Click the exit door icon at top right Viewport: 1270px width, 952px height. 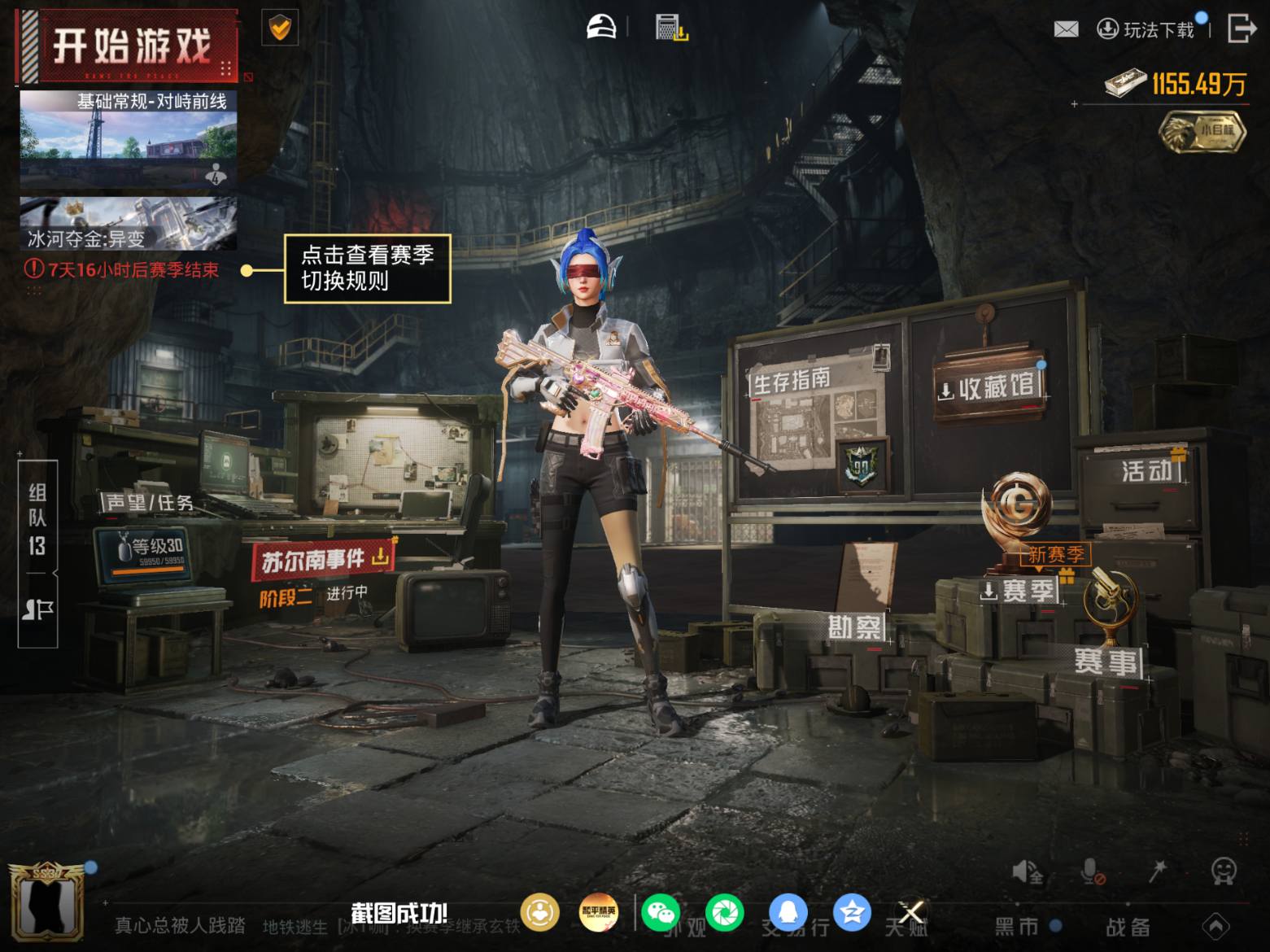click(x=1241, y=28)
